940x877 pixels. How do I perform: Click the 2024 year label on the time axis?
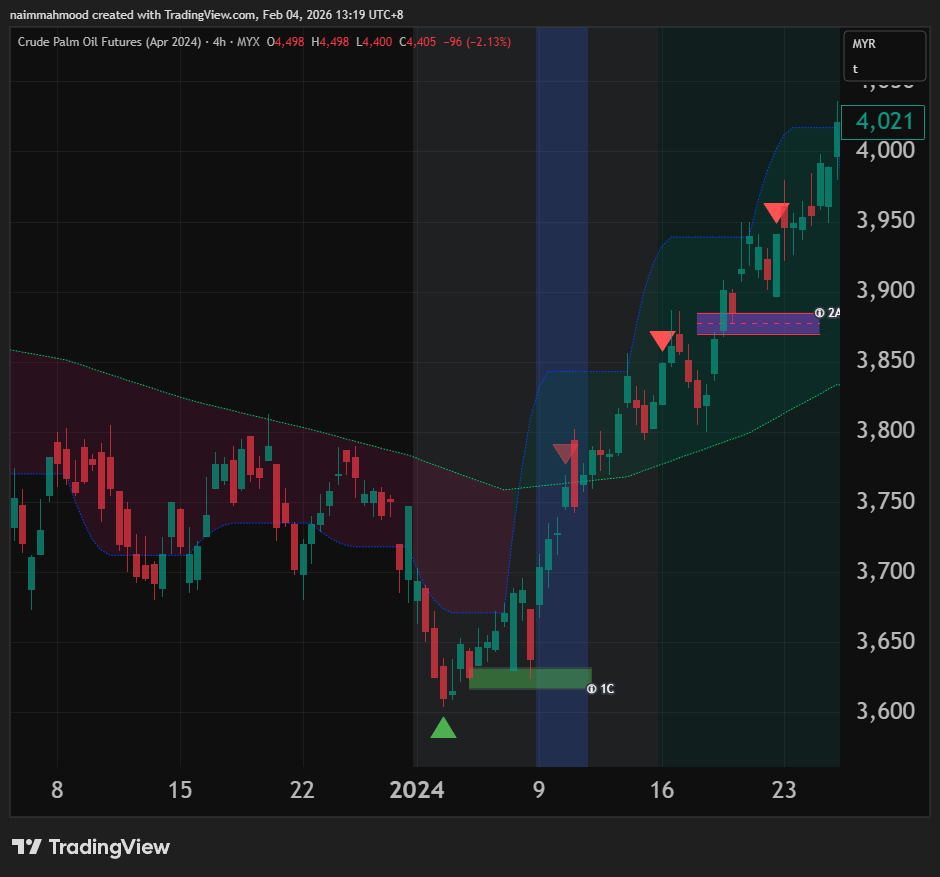pyautogui.click(x=417, y=790)
